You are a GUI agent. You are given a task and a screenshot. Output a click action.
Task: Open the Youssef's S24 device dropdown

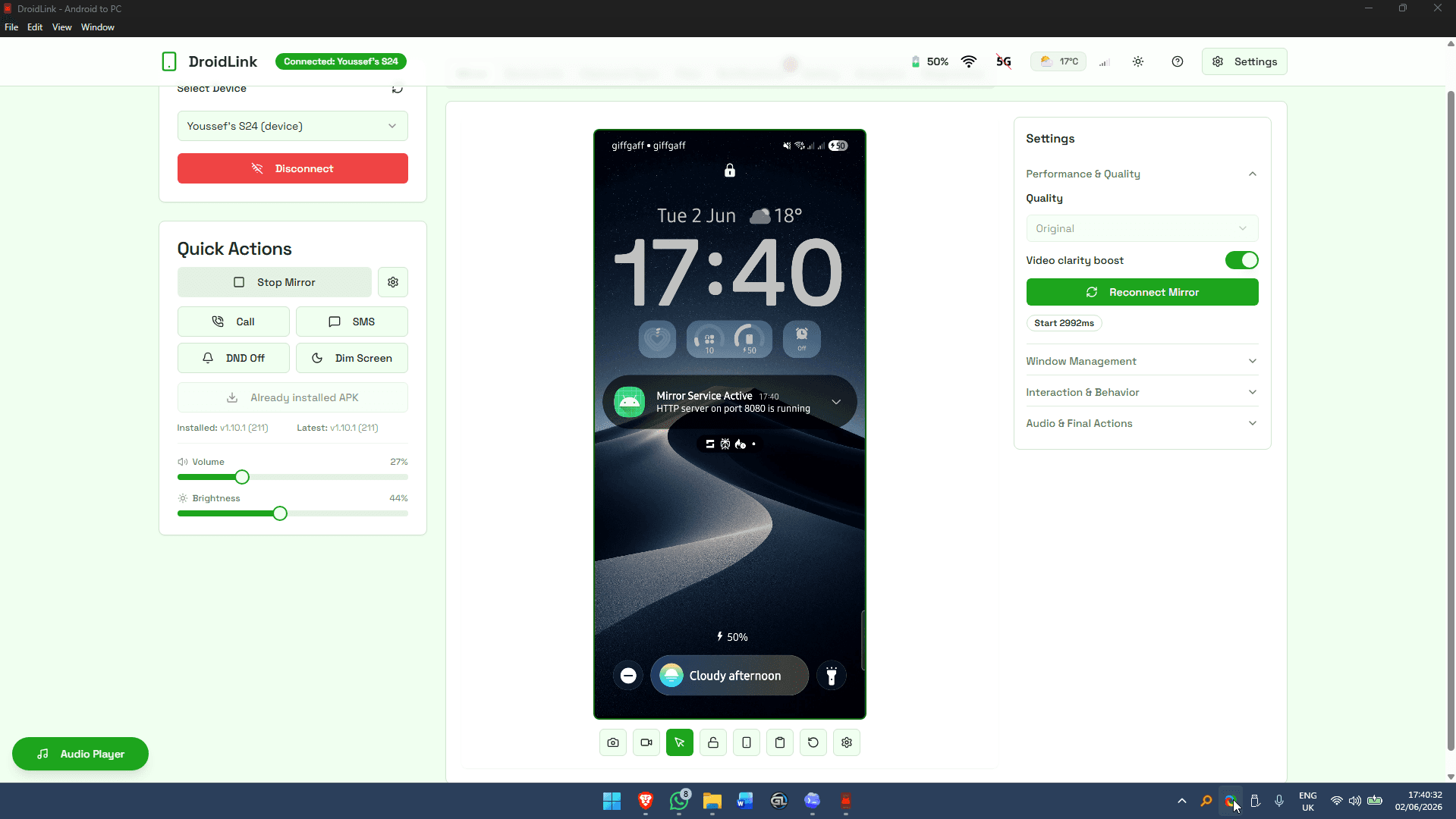click(x=293, y=126)
